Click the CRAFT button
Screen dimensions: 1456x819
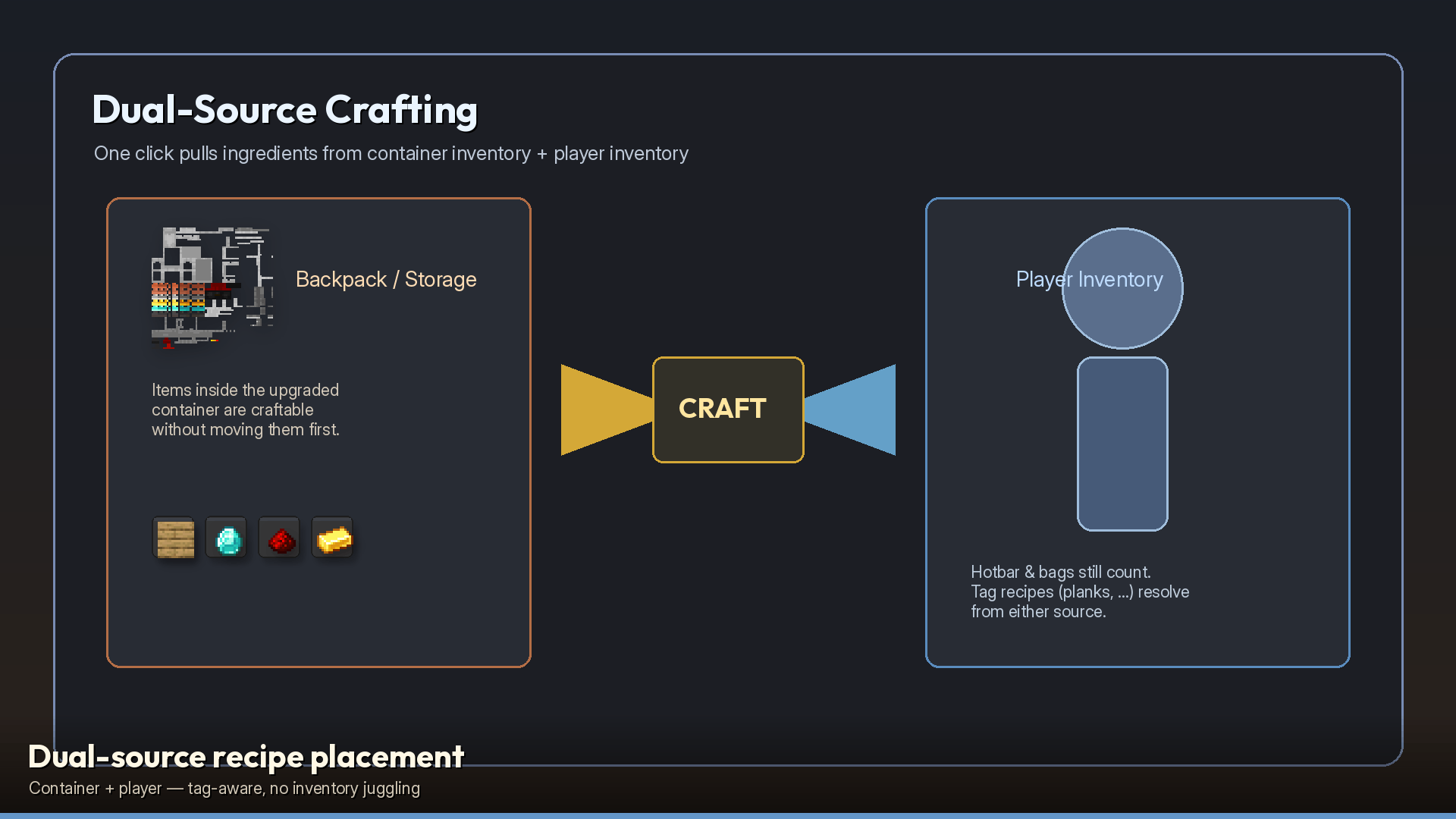[728, 409]
